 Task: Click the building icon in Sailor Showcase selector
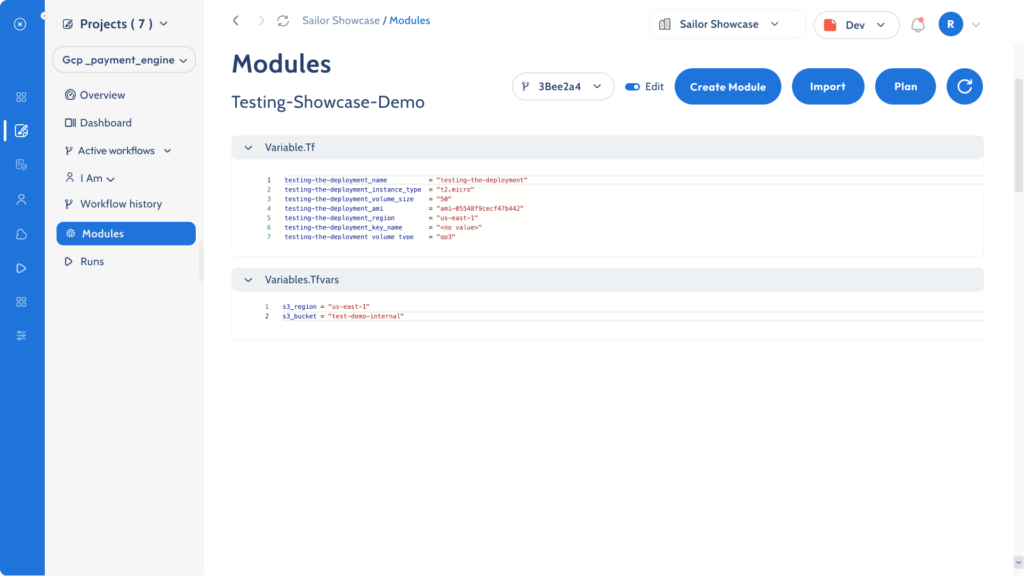665,24
